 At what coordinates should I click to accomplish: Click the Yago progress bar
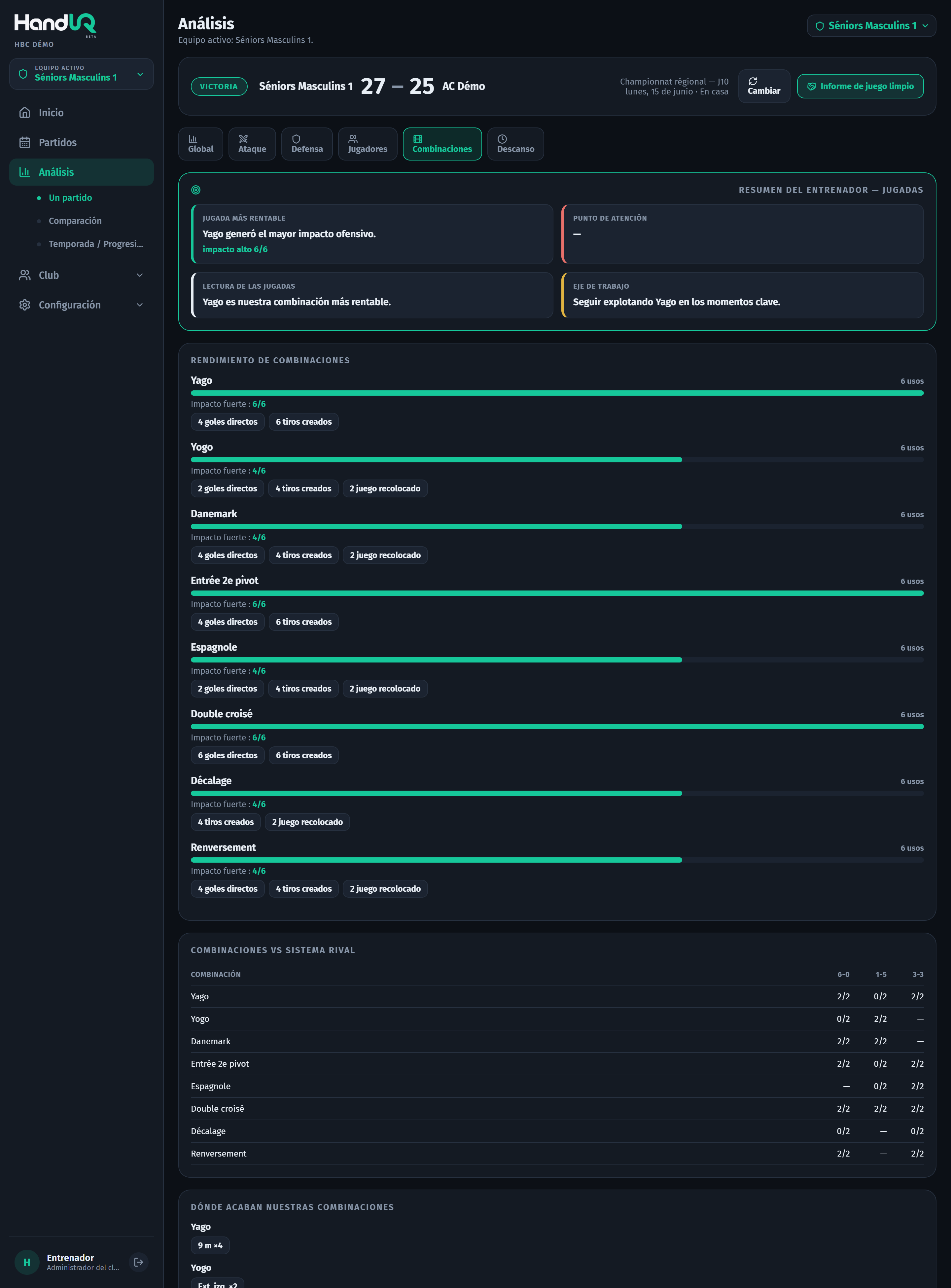[557, 393]
